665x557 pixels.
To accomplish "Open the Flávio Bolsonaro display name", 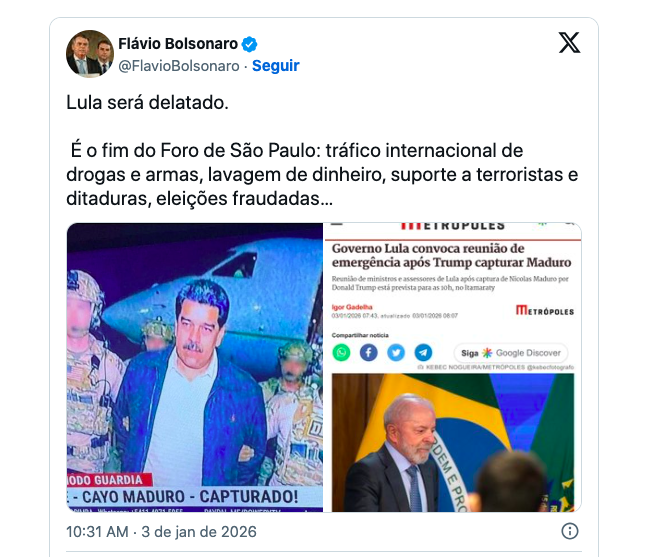I will [178, 44].
